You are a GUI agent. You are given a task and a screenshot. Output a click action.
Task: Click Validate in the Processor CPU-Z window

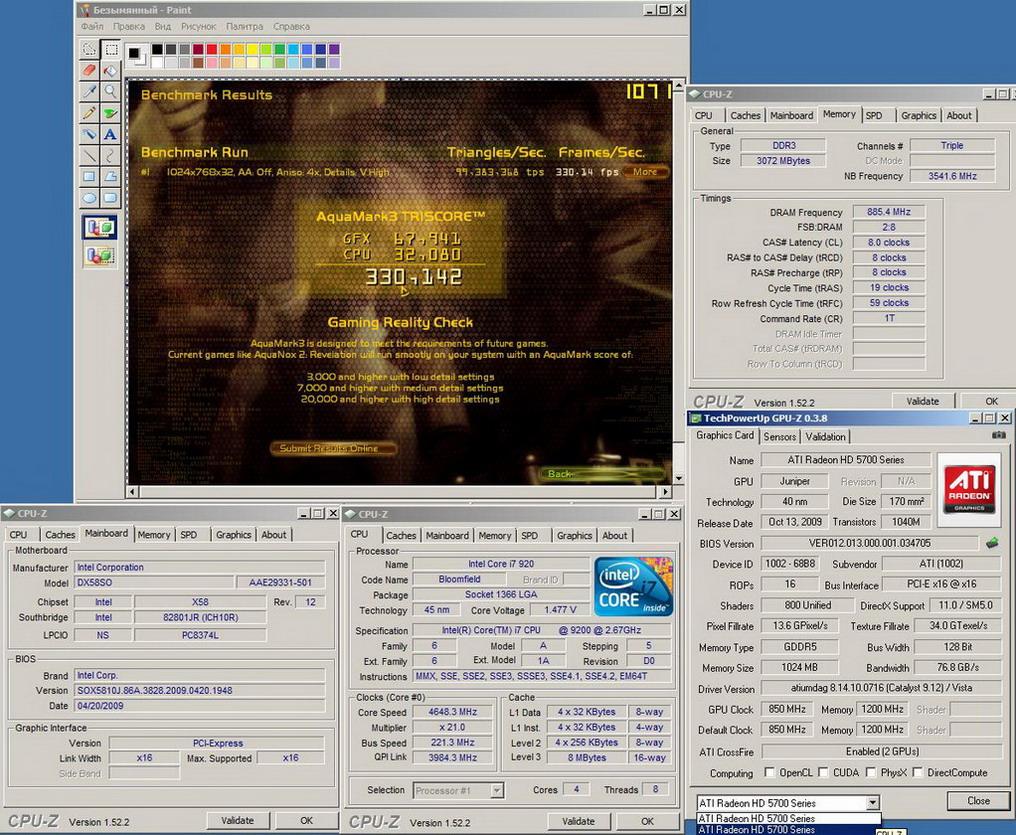click(578, 821)
